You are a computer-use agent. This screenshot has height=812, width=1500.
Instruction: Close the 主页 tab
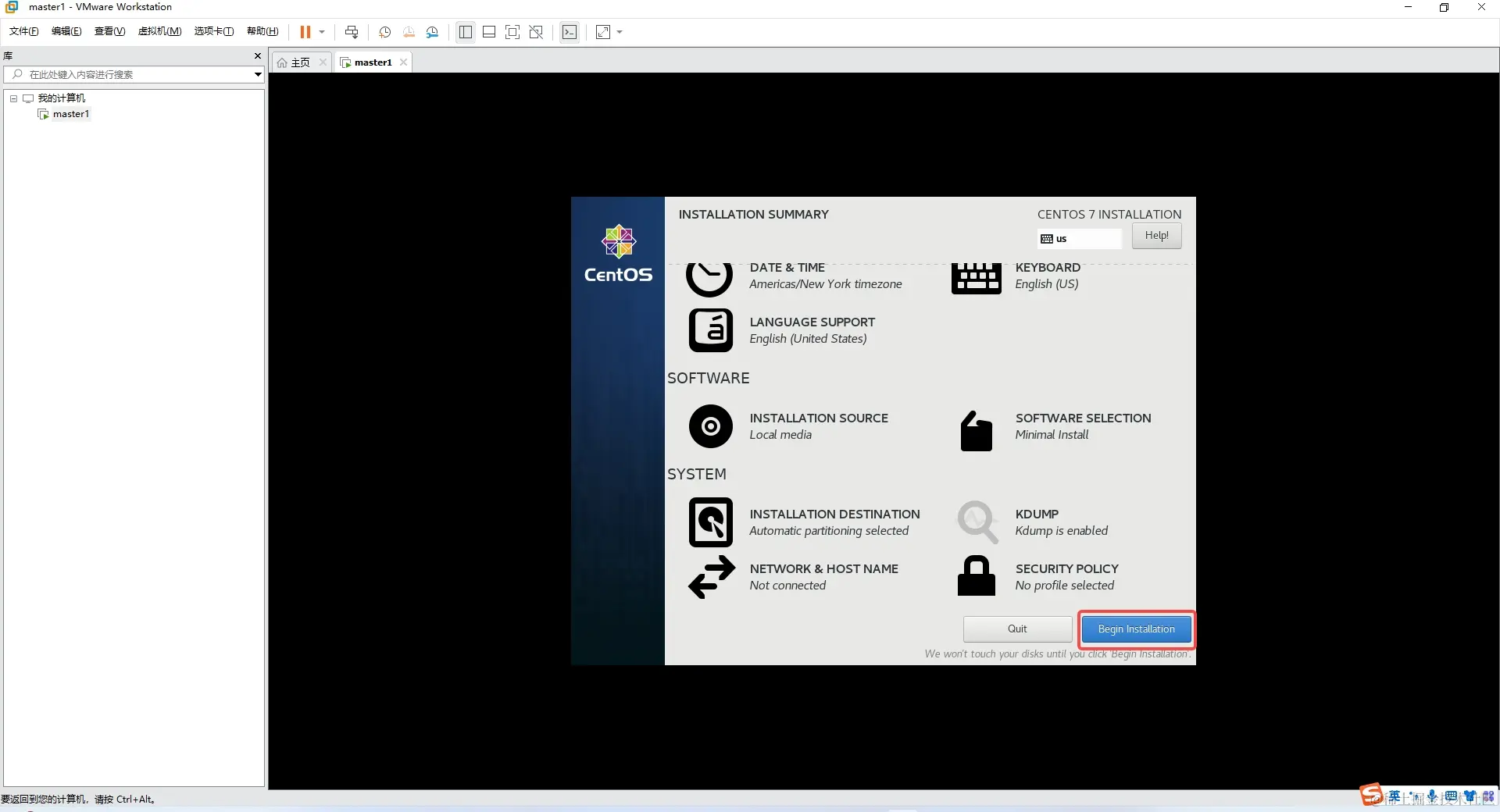point(323,62)
